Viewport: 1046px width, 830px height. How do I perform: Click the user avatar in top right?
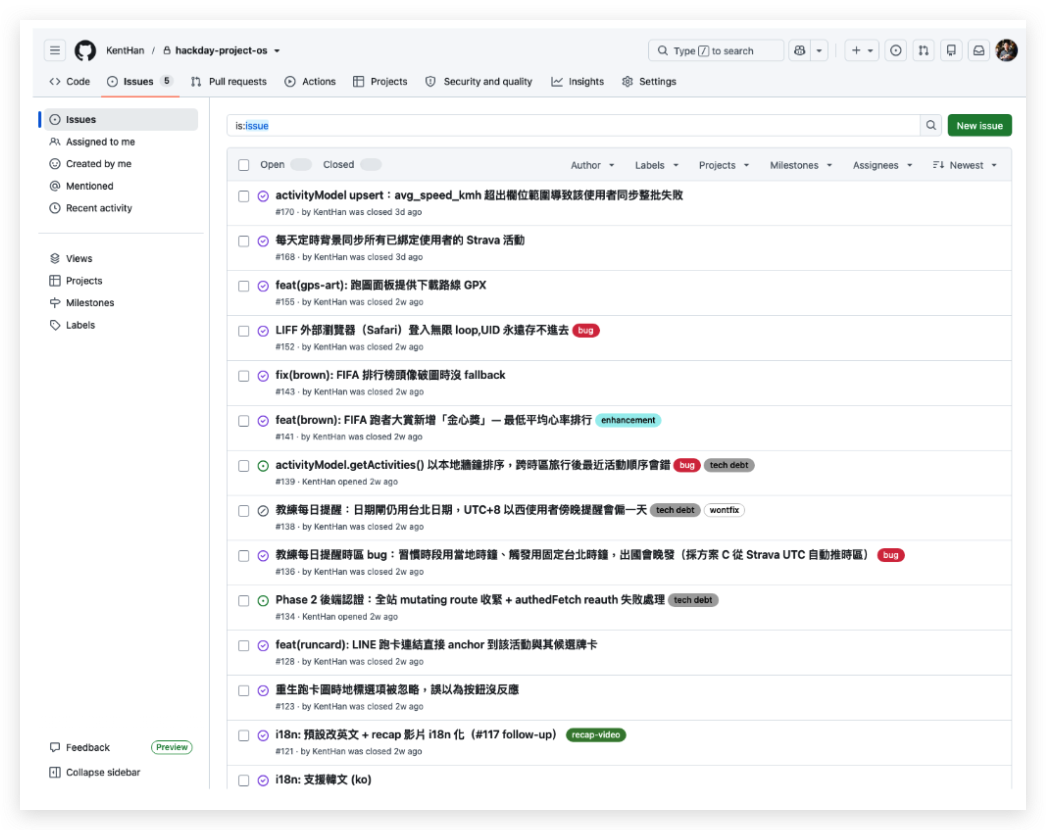(x=1006, y=51)
